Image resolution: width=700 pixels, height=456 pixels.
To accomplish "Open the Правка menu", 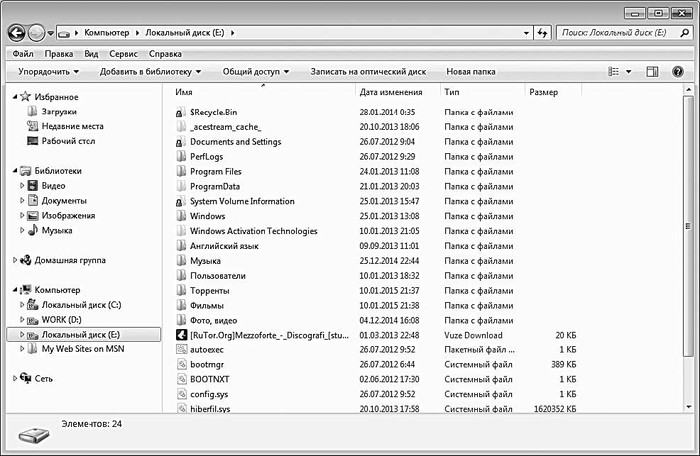I will point(58,54).
